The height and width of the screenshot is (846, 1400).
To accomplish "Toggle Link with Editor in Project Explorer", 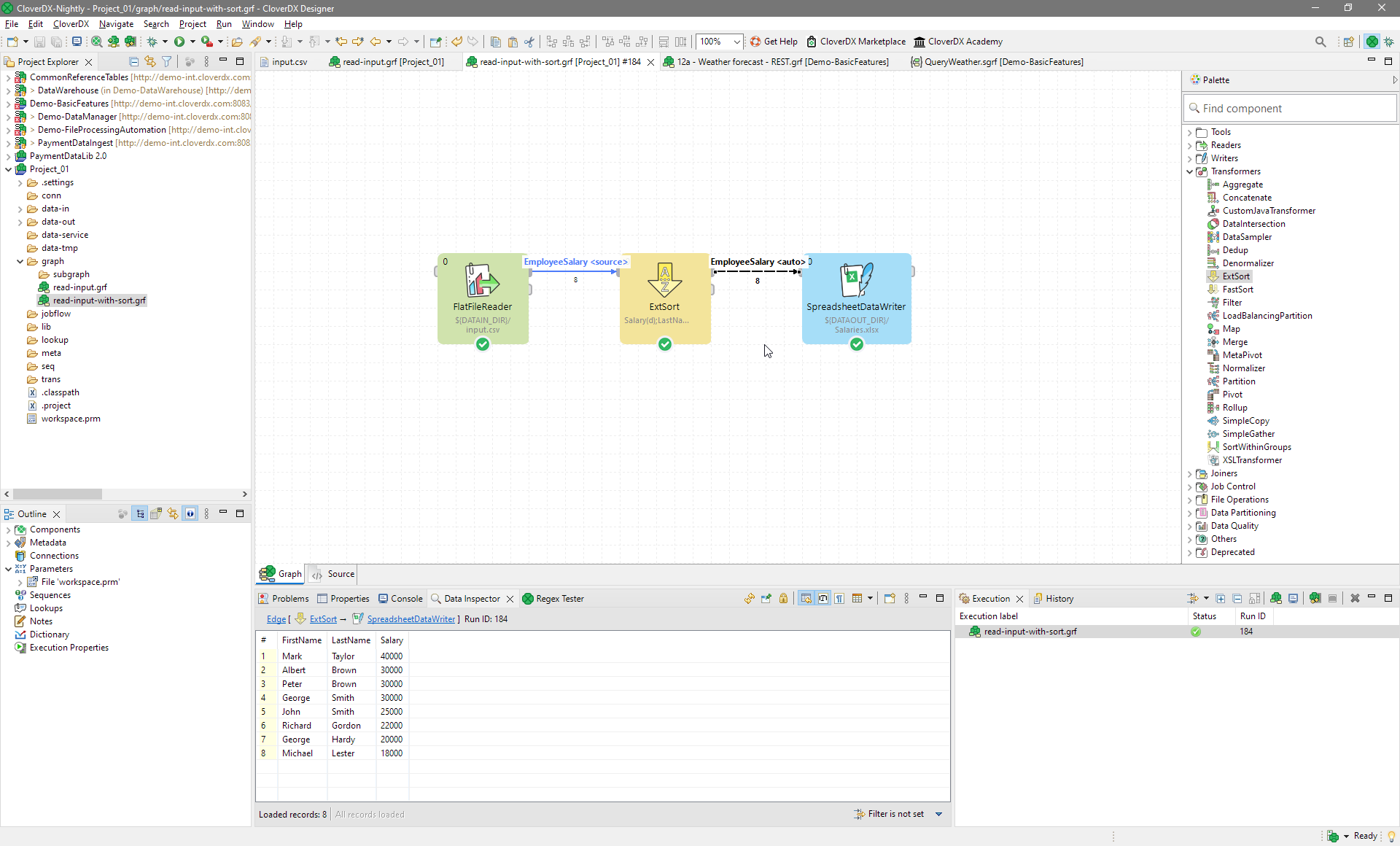I will tap(150, 62).
